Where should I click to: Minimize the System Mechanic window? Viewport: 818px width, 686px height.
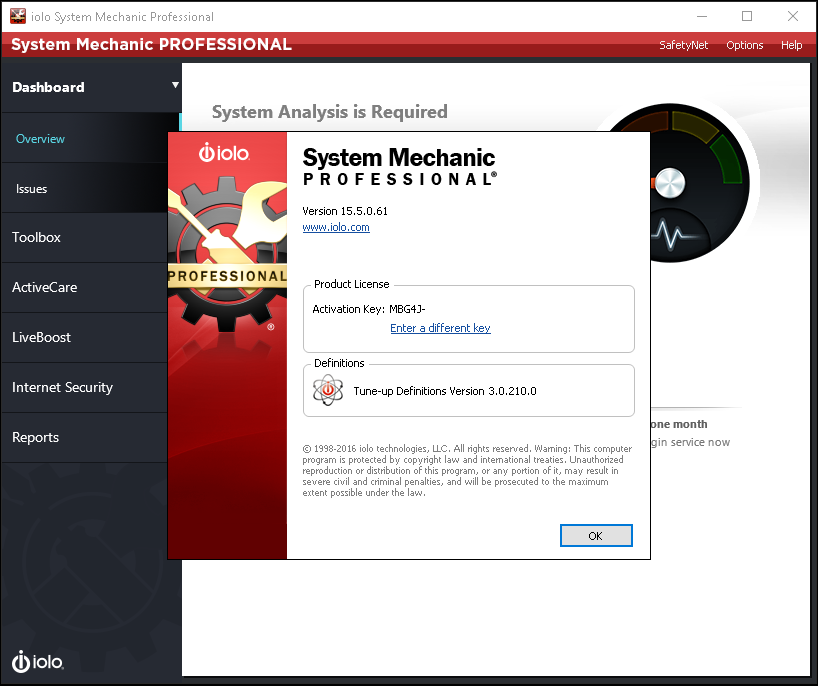click(x=702, y=17)
